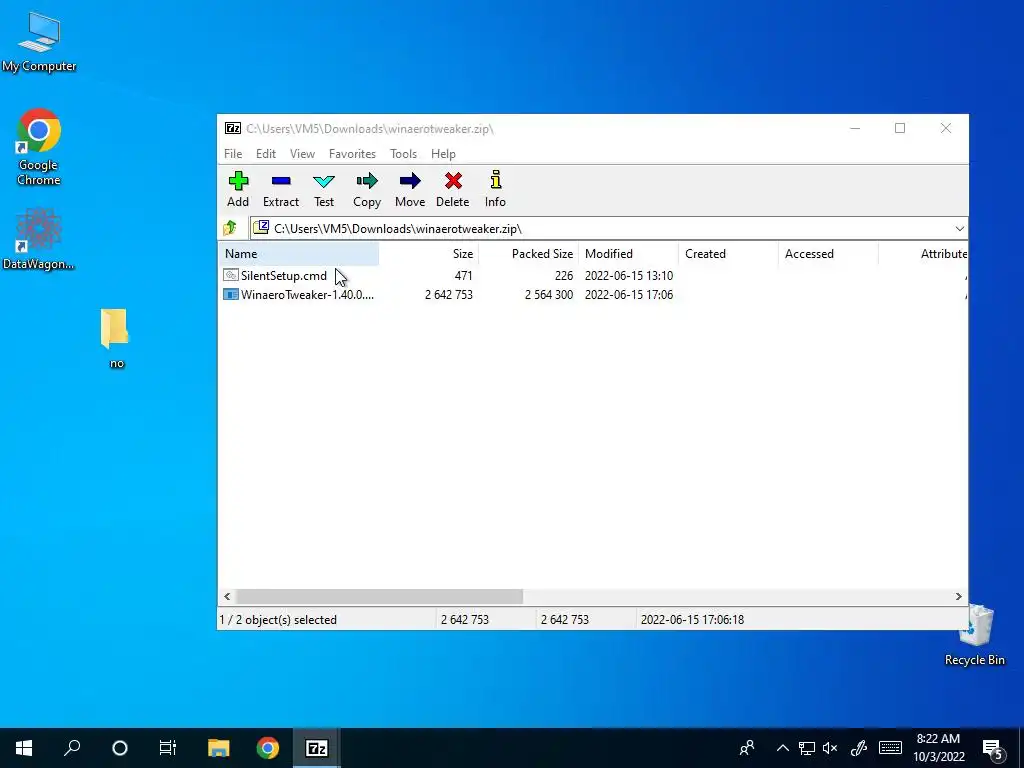1024x768 pixels.
Task: Show hidden system tray icons chevron
Action: [x=782, y=748]
